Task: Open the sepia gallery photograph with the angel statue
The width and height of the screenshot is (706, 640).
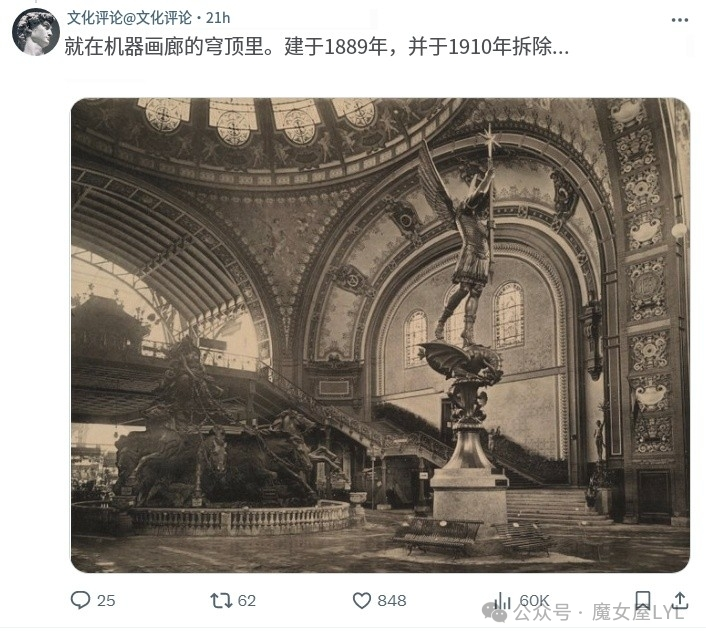Action: click(380, 335)
